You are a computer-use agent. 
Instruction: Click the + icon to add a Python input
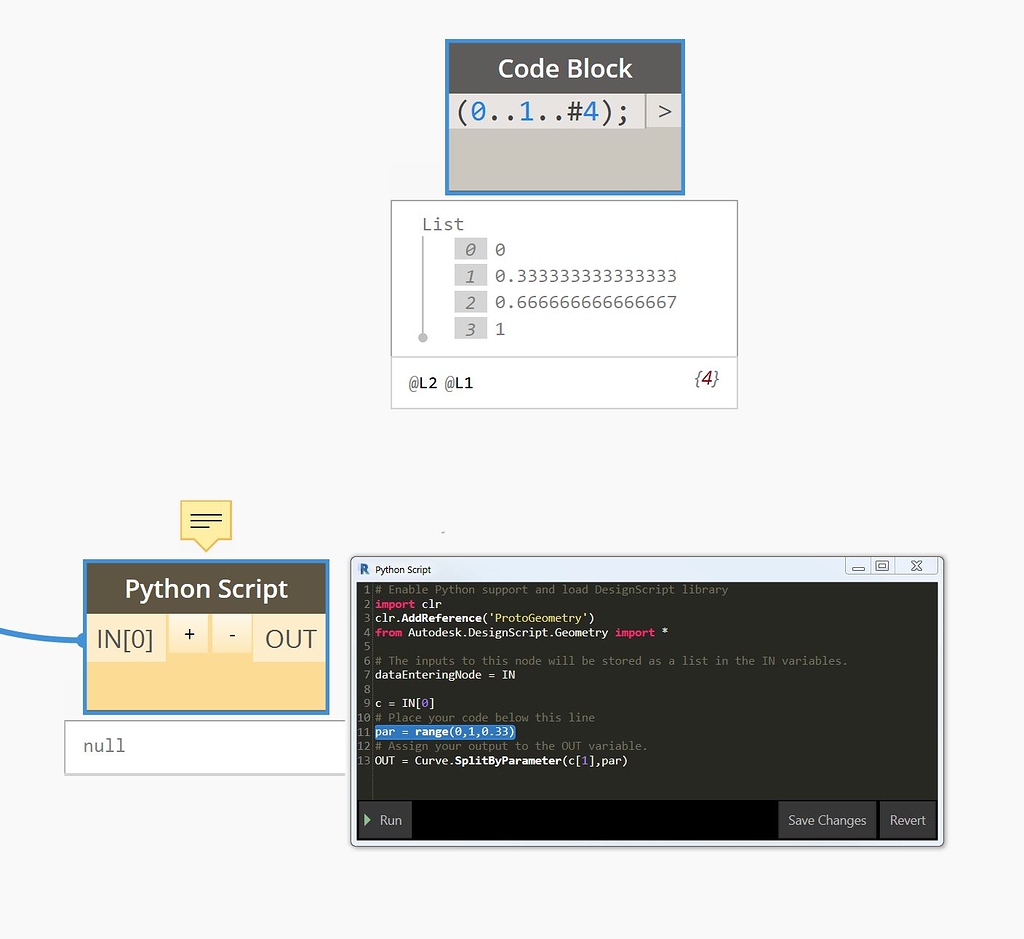coord(188,634)
